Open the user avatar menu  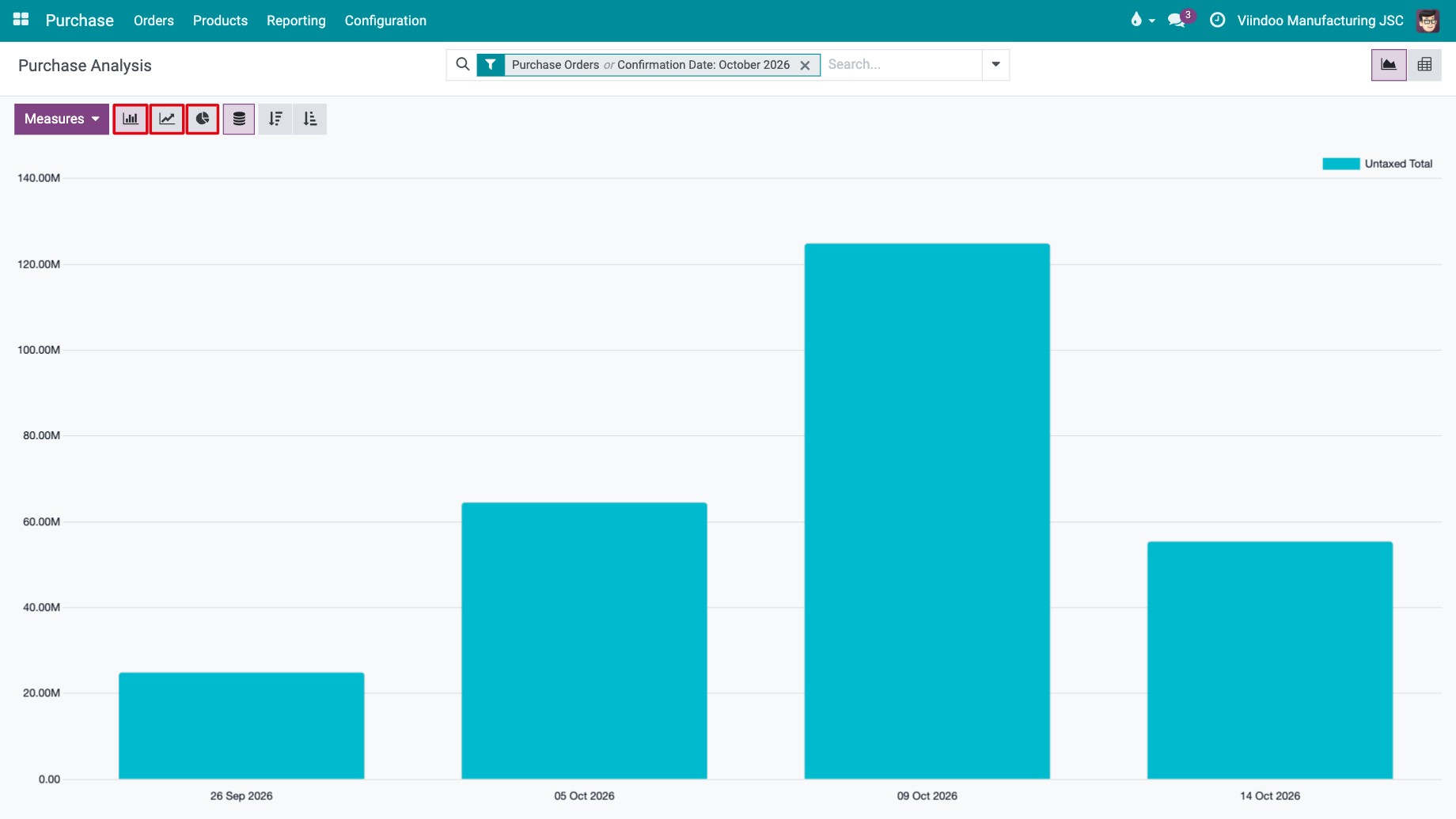click(x=1428, y=21)
